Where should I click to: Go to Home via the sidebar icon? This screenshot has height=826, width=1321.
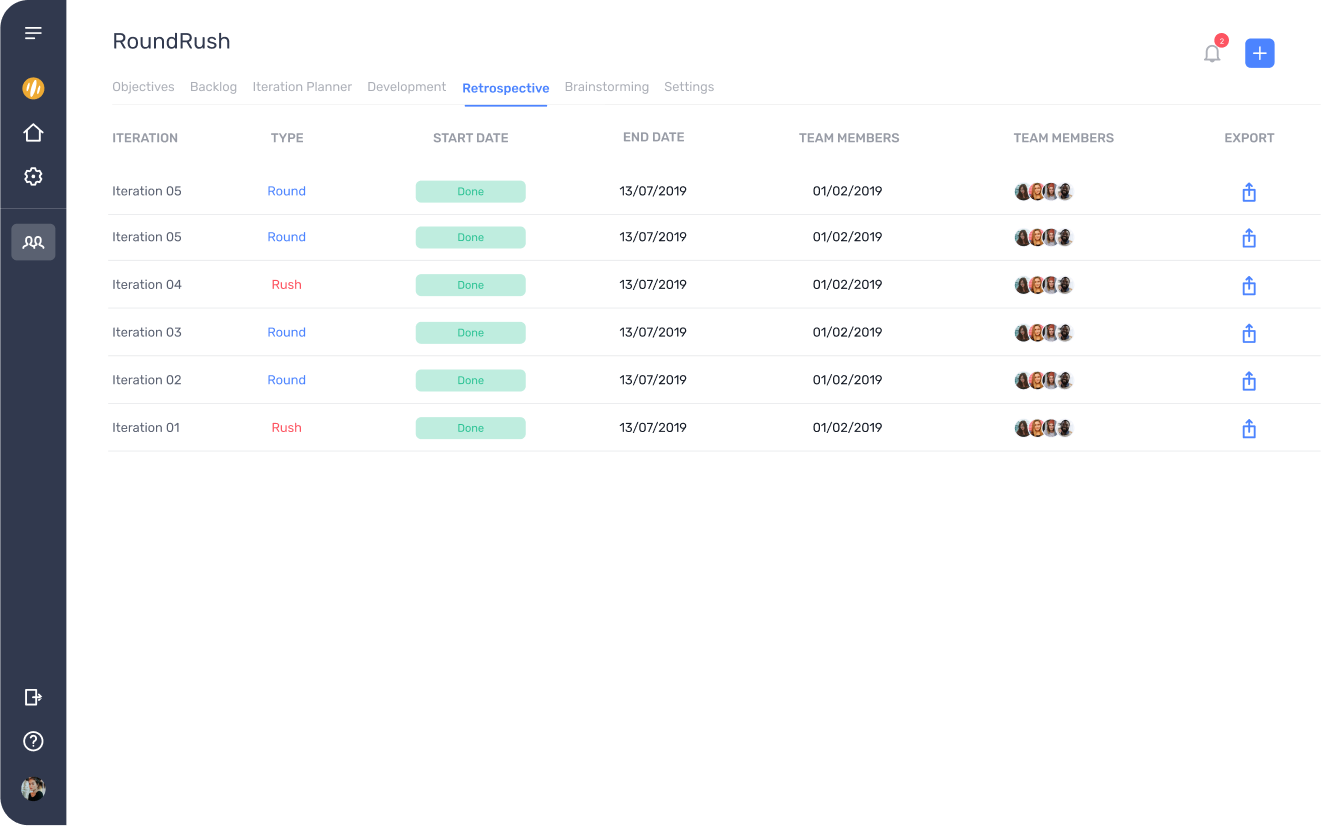click(33, 132)
